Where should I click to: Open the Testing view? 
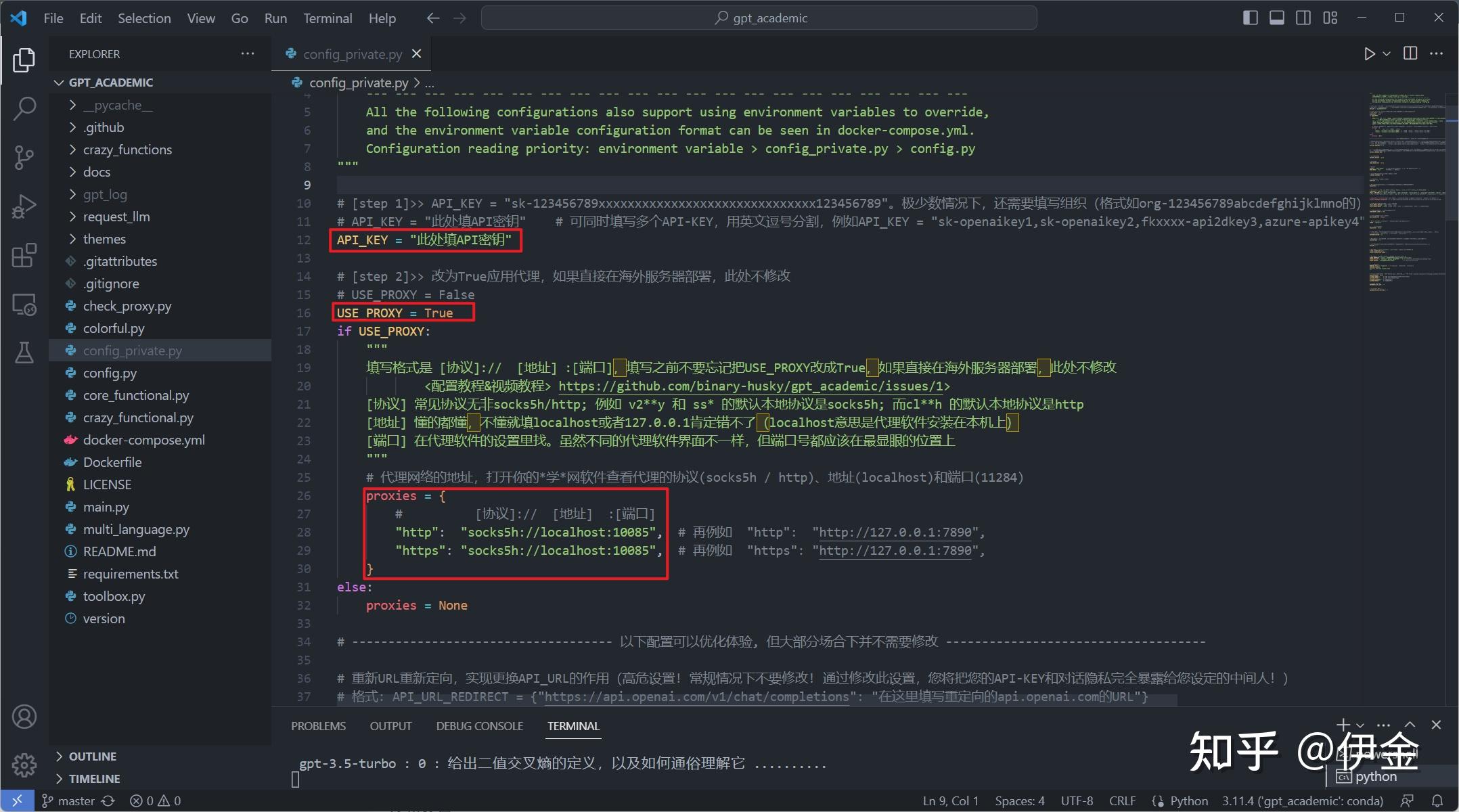point(24,353)
